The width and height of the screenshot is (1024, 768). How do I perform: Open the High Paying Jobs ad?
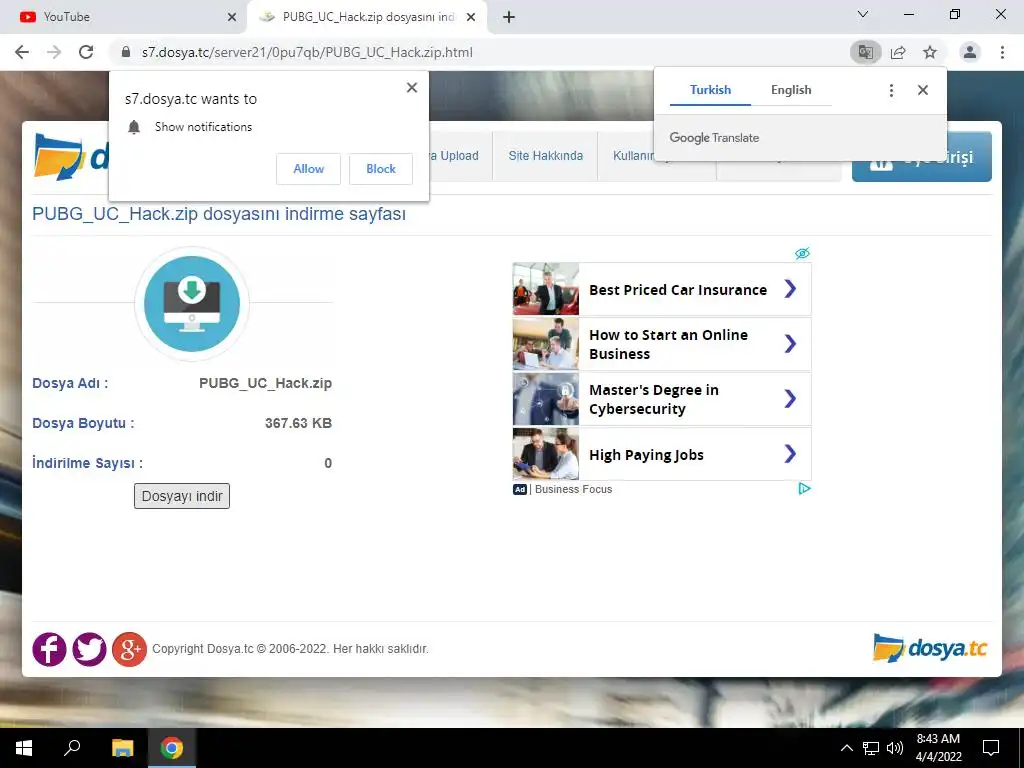click(662, 454)
